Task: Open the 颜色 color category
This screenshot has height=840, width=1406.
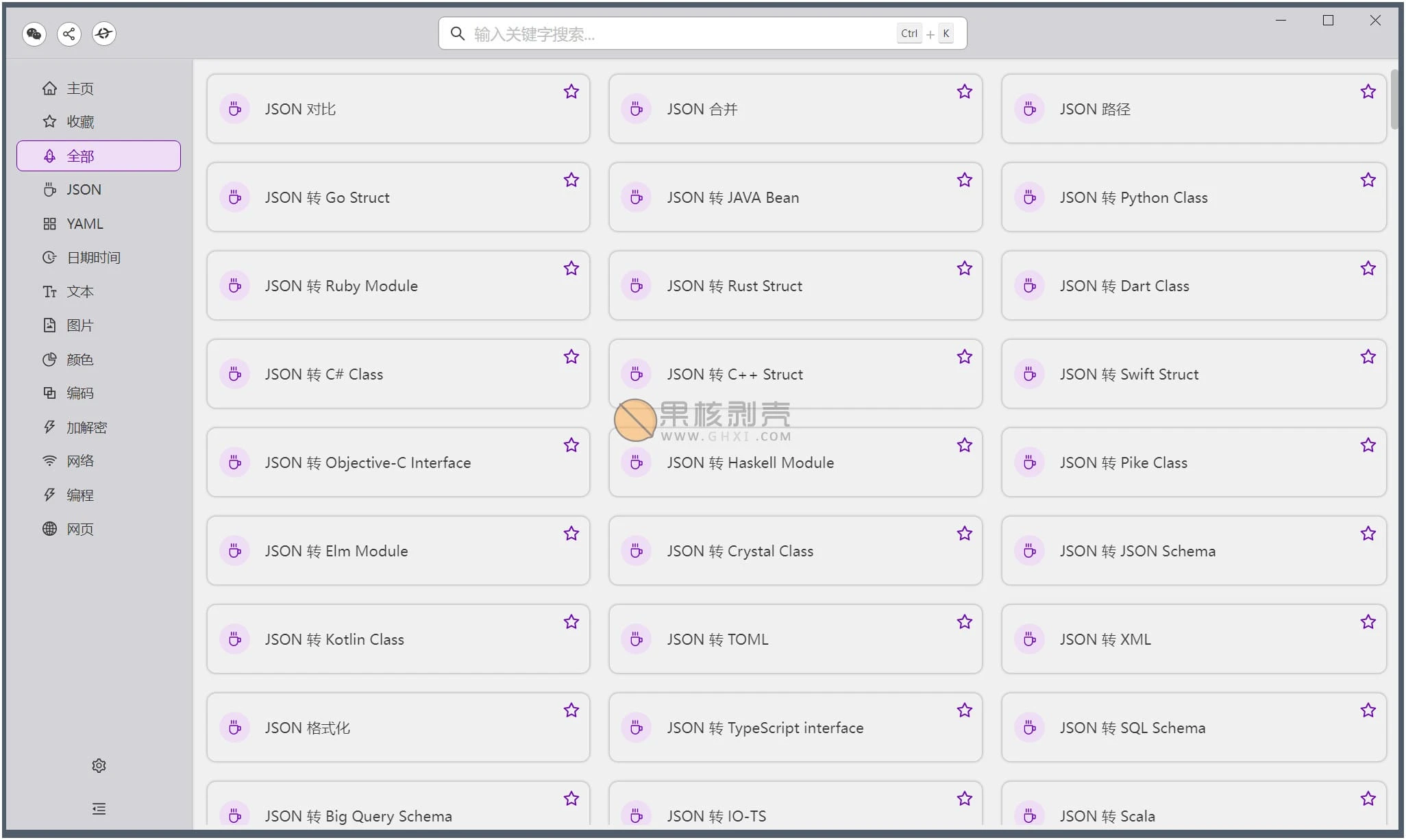Action: point(79,360)
